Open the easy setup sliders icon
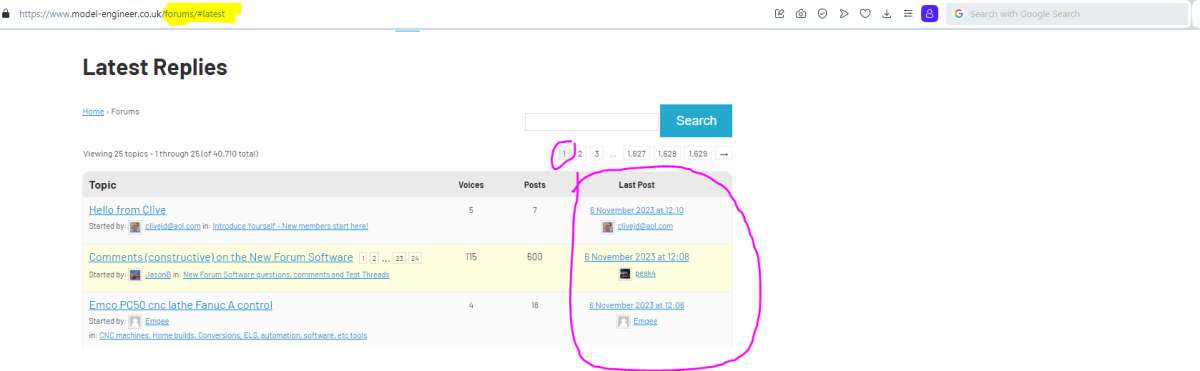1200x371 pixels. coord(908,14)
